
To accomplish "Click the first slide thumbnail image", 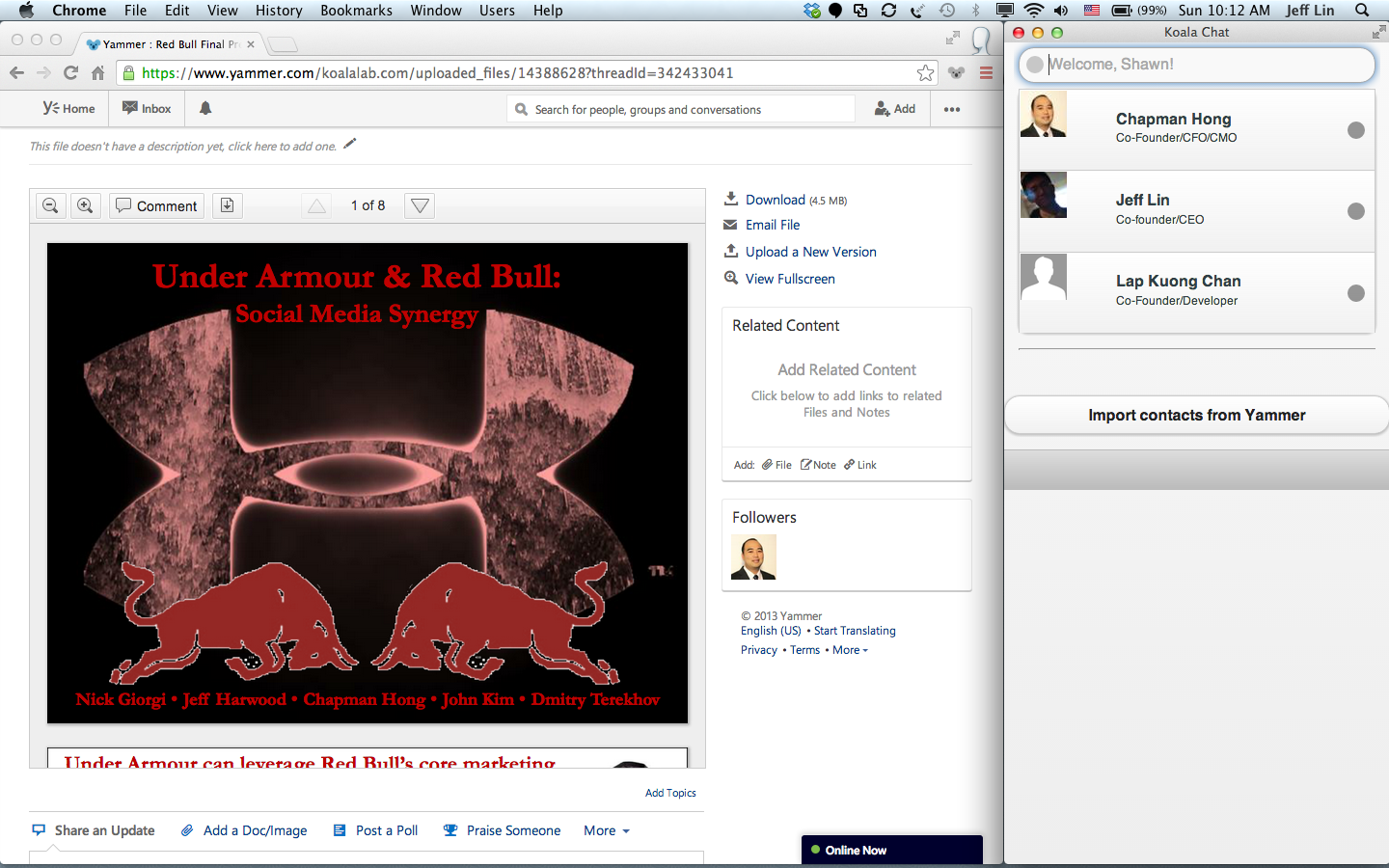I will point(368,483).
